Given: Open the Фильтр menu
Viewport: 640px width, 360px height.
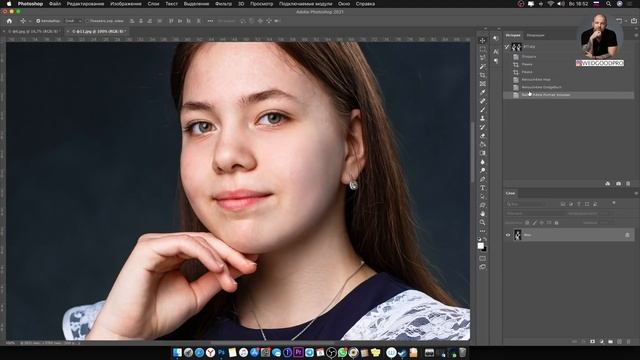Looking at the screenshot, I should pos(223,4).
